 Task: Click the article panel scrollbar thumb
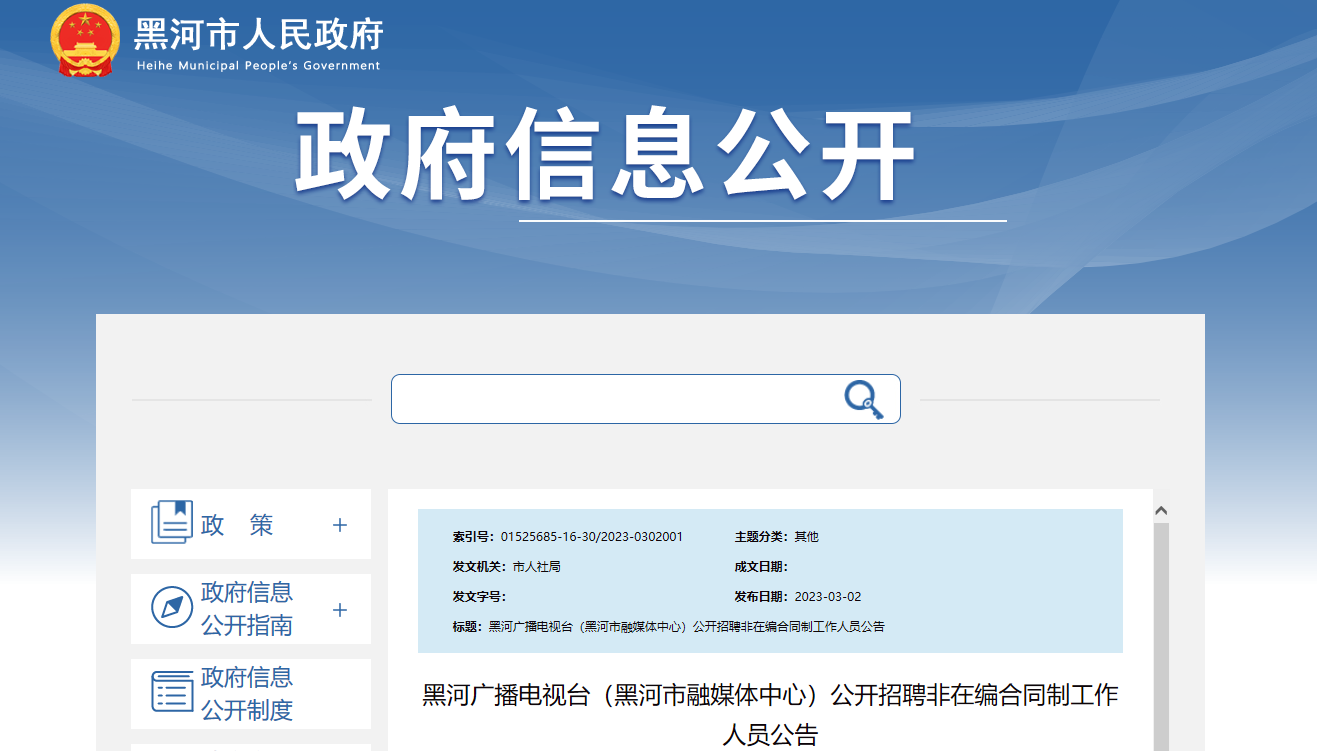pyautogui.click(x=1161, y=640)
